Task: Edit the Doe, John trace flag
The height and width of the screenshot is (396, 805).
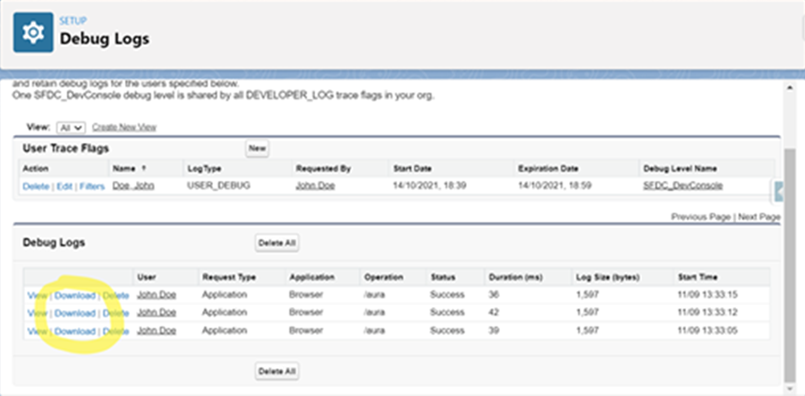Action: click(64, 186)
